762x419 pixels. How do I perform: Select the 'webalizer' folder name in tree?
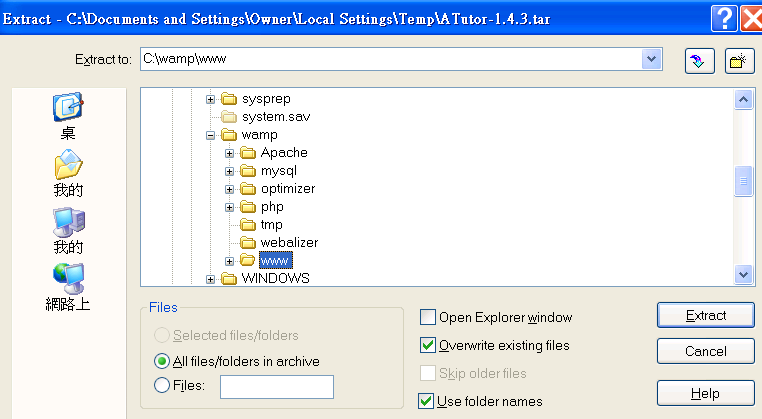point(289,243)
